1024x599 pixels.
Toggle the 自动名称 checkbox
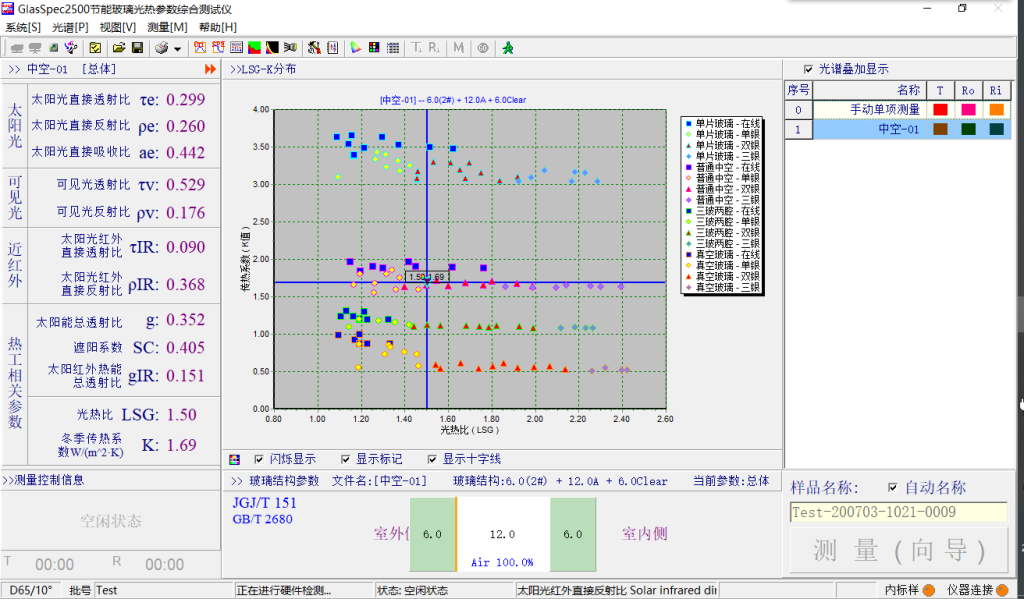pos(893,487)
